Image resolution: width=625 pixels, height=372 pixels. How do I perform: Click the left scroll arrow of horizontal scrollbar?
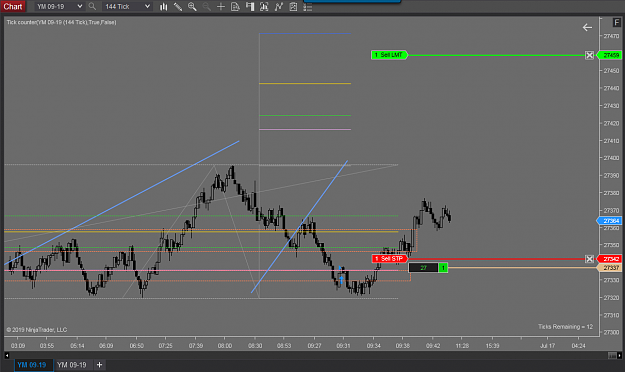pos(7,355)
